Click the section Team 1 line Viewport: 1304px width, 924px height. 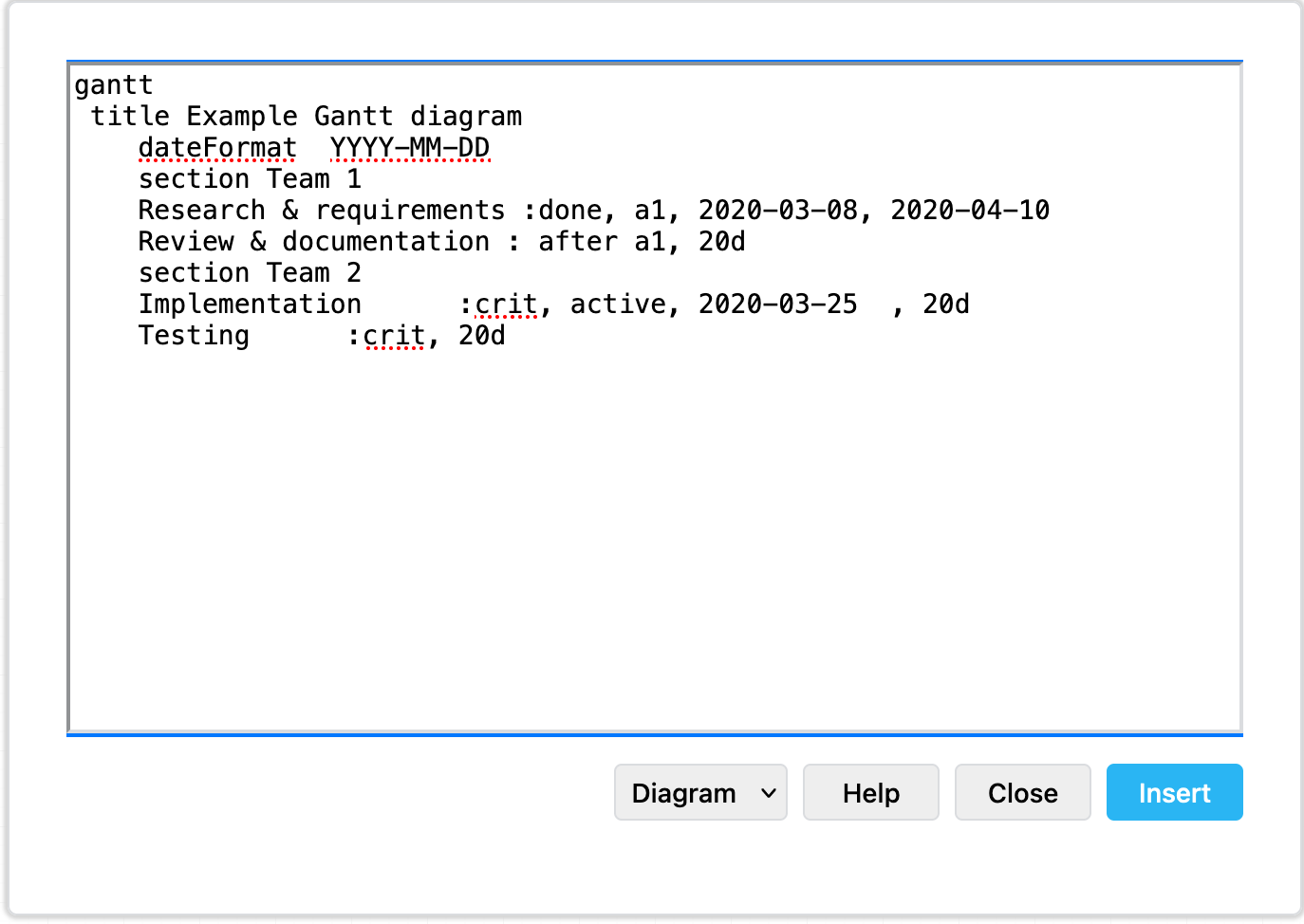pos(249,178)
